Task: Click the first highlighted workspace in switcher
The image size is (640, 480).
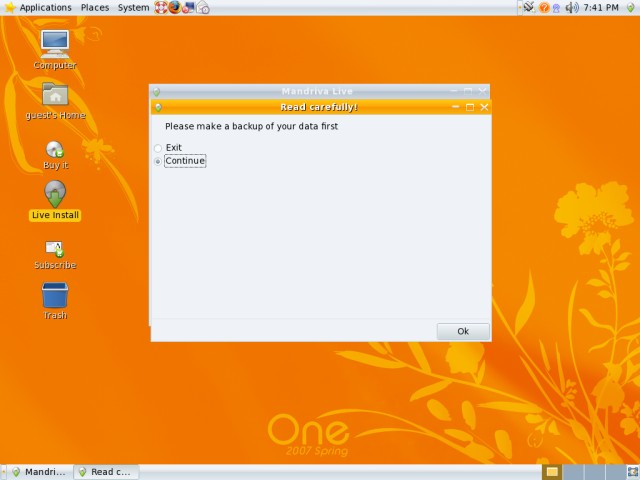Action: tap(552, 472)
